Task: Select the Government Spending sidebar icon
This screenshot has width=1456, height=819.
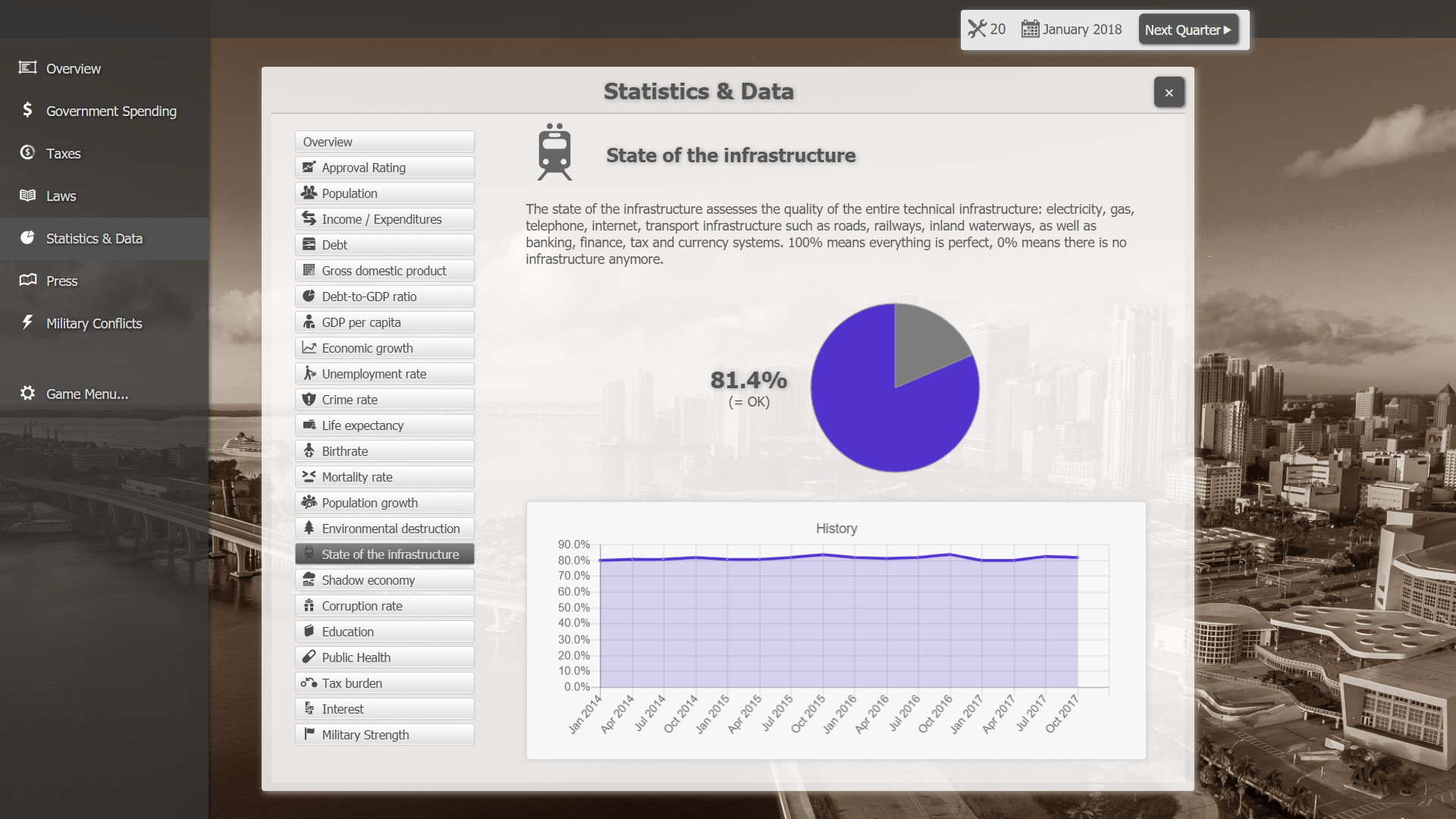Action: point(27,110)
